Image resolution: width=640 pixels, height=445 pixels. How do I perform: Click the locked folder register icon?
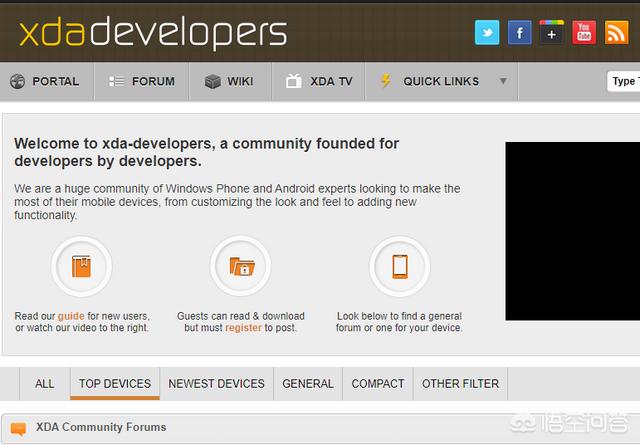coord(242,266)
